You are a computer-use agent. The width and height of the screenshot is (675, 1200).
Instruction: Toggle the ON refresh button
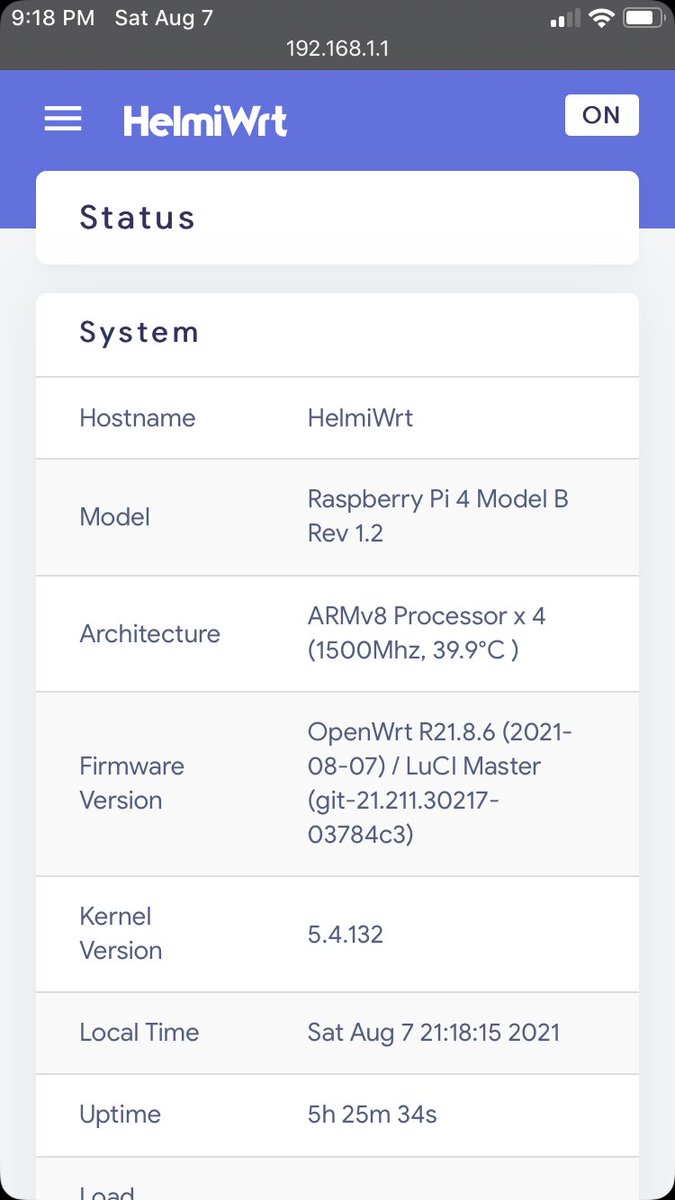tap(601, 115)
